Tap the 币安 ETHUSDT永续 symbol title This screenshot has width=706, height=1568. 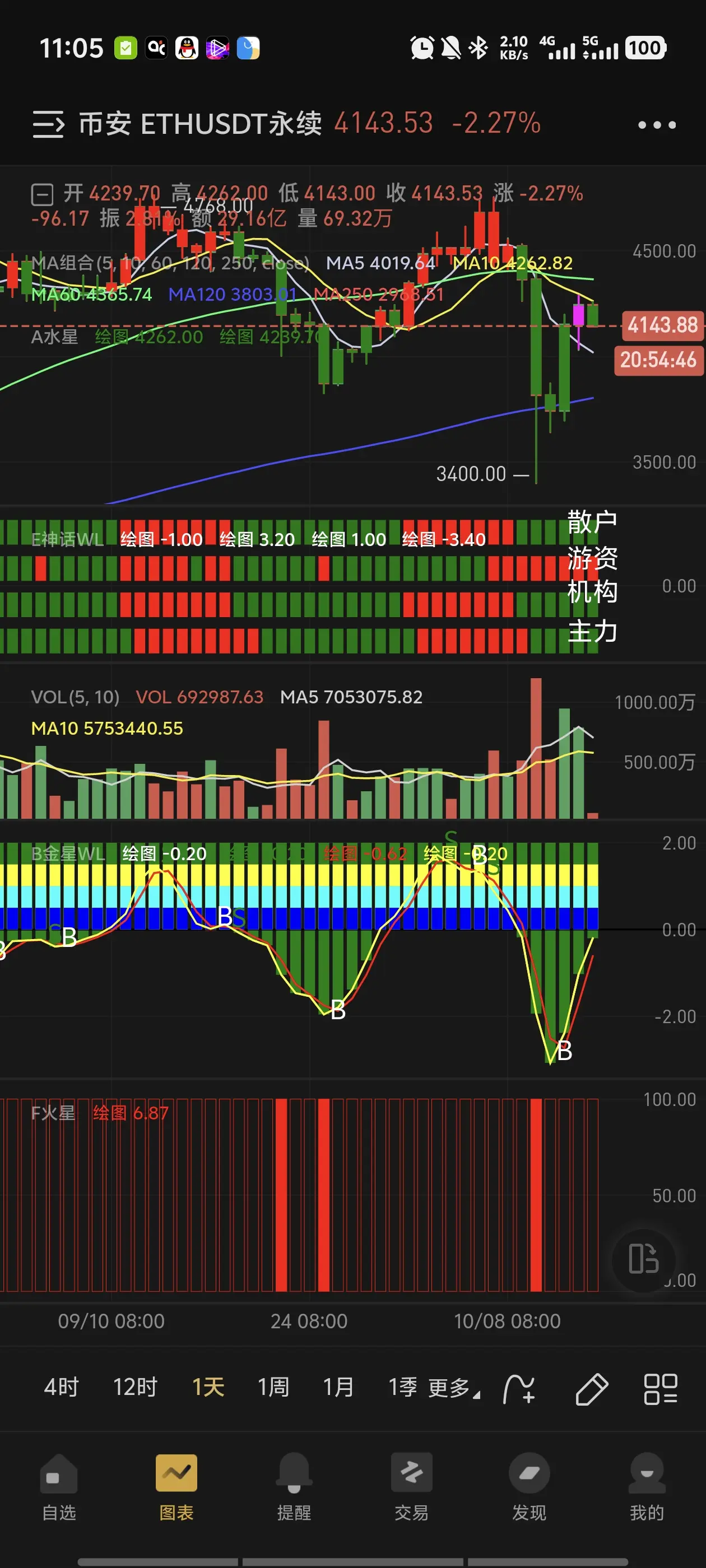point(201,124)
